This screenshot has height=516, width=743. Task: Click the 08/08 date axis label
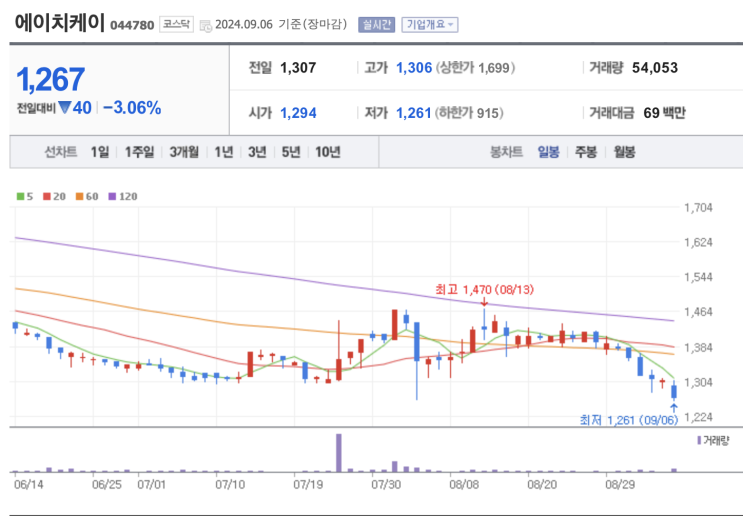pos(463,485)
